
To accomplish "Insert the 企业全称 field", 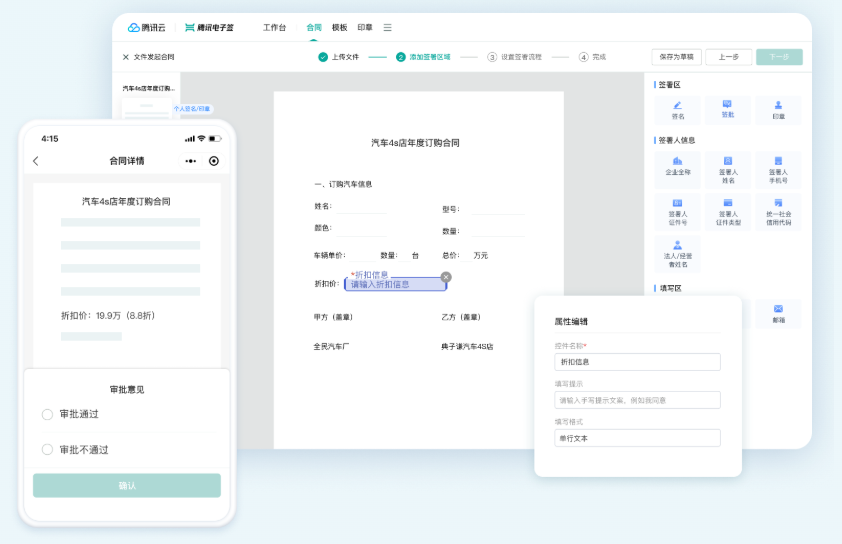I will click(678, 170).
